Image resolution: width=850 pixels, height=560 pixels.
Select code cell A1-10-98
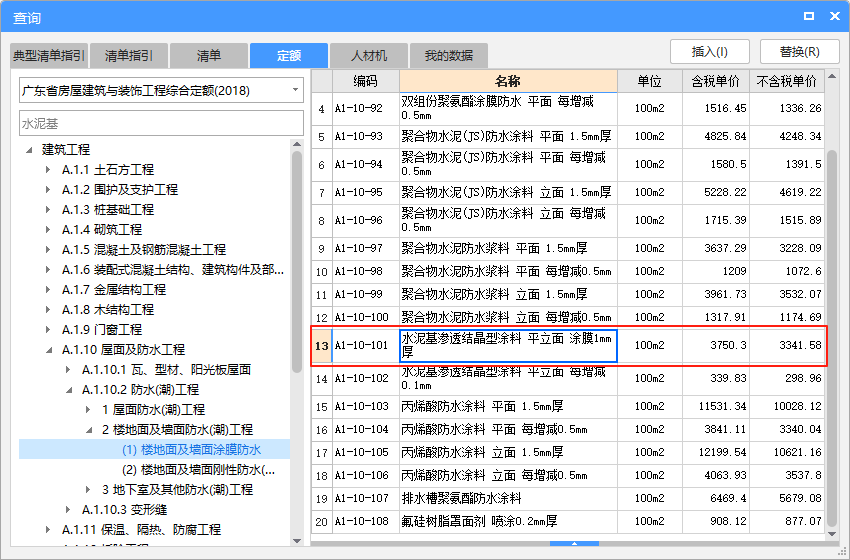point(365,271)
